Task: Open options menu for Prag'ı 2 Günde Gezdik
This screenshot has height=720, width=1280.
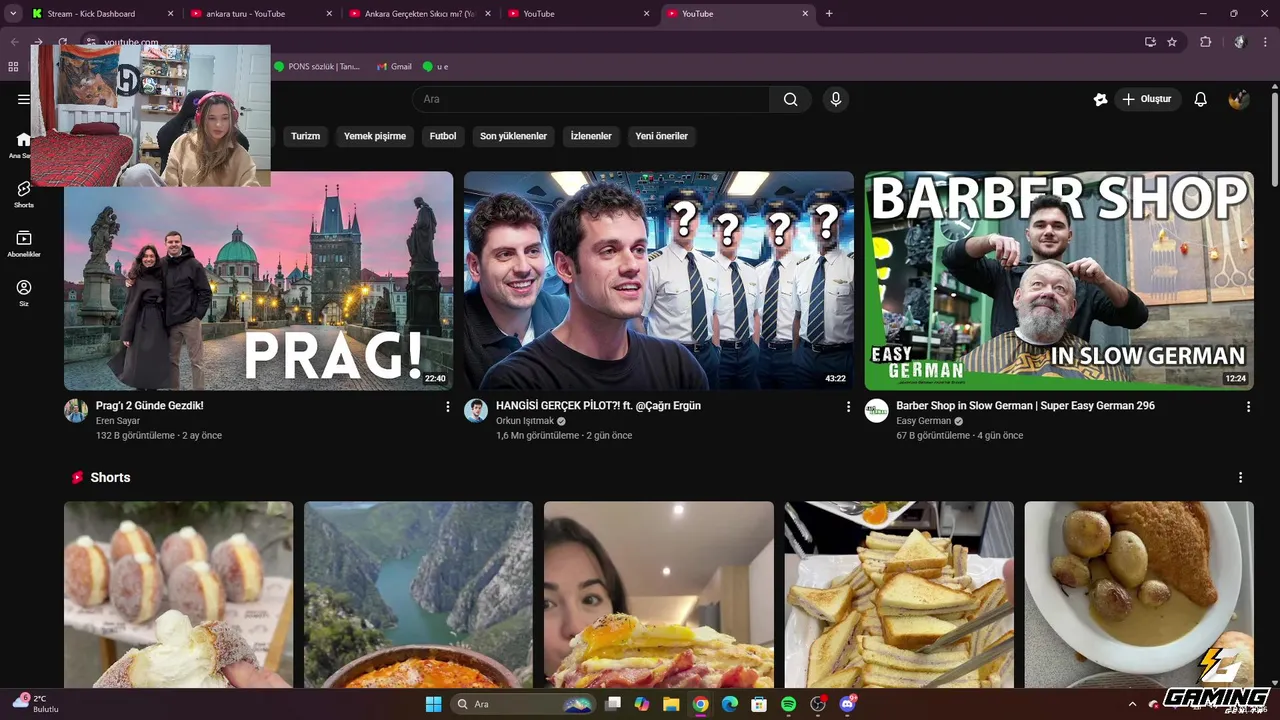Action: pyautogui.click(x=447, y=407)
